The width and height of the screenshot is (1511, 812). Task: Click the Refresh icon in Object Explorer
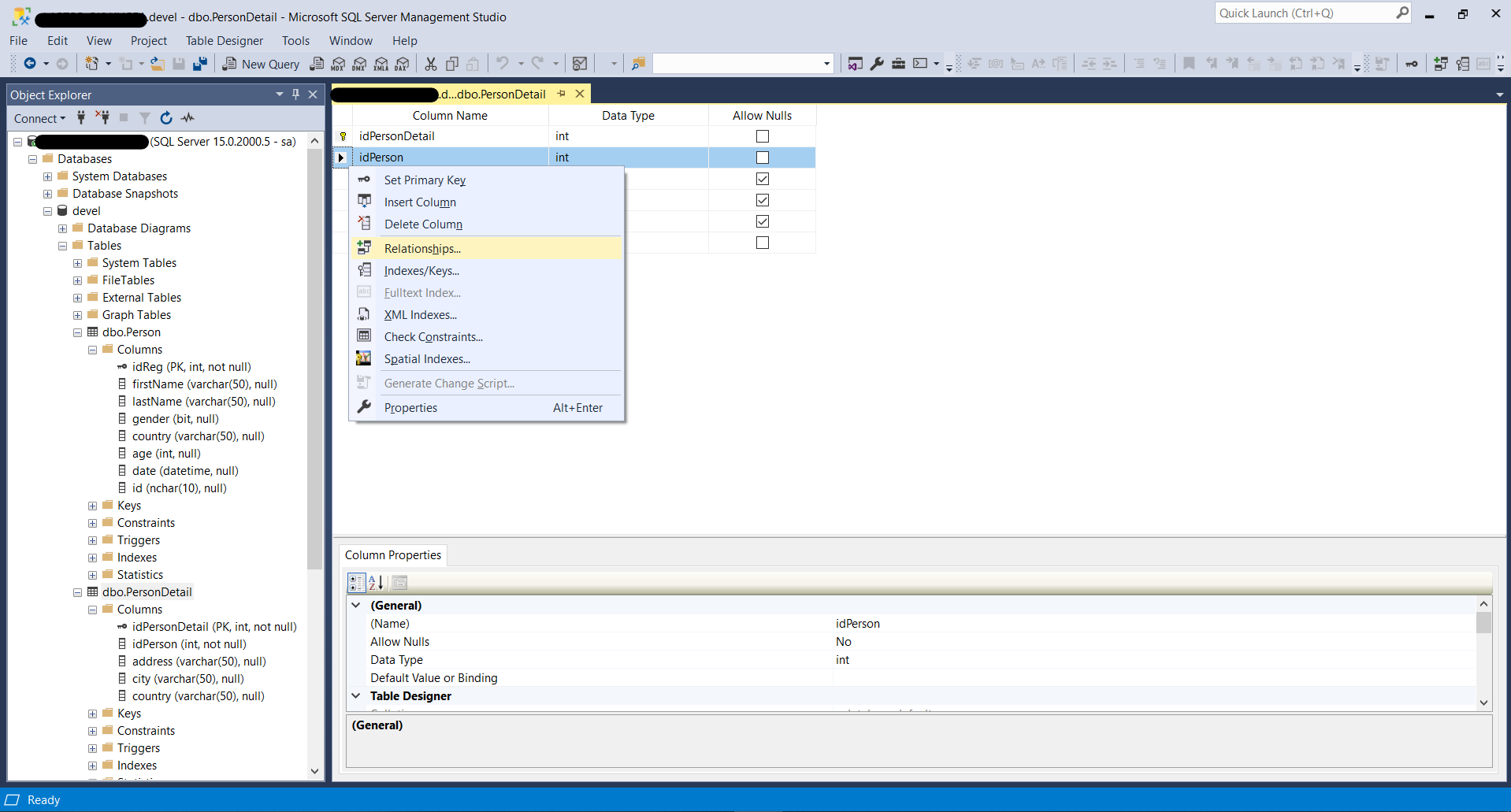[166, 118]
